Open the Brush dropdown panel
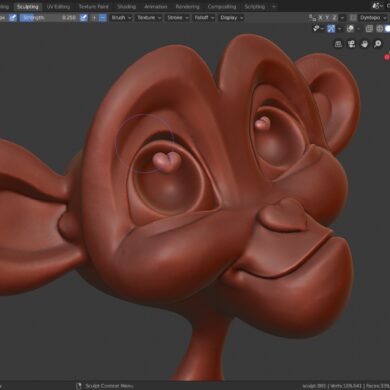The image size is (390, 390). coord(121,18)
